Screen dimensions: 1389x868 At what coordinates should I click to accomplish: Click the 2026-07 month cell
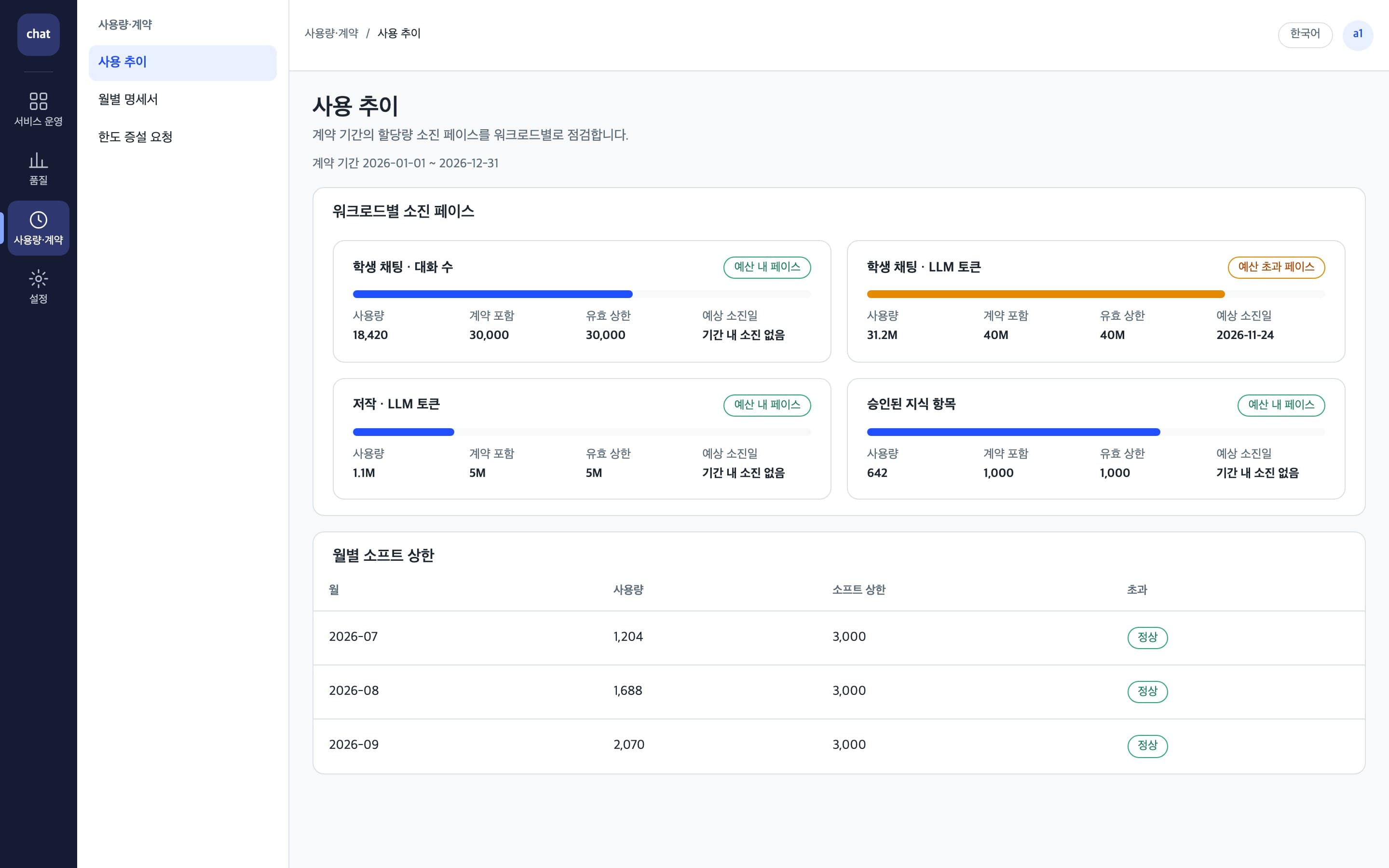(x=353, y=637)
